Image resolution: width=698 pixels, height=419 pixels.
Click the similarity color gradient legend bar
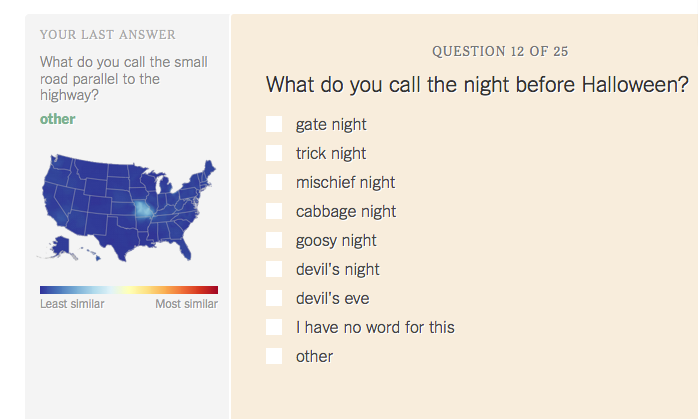[129, 290]
